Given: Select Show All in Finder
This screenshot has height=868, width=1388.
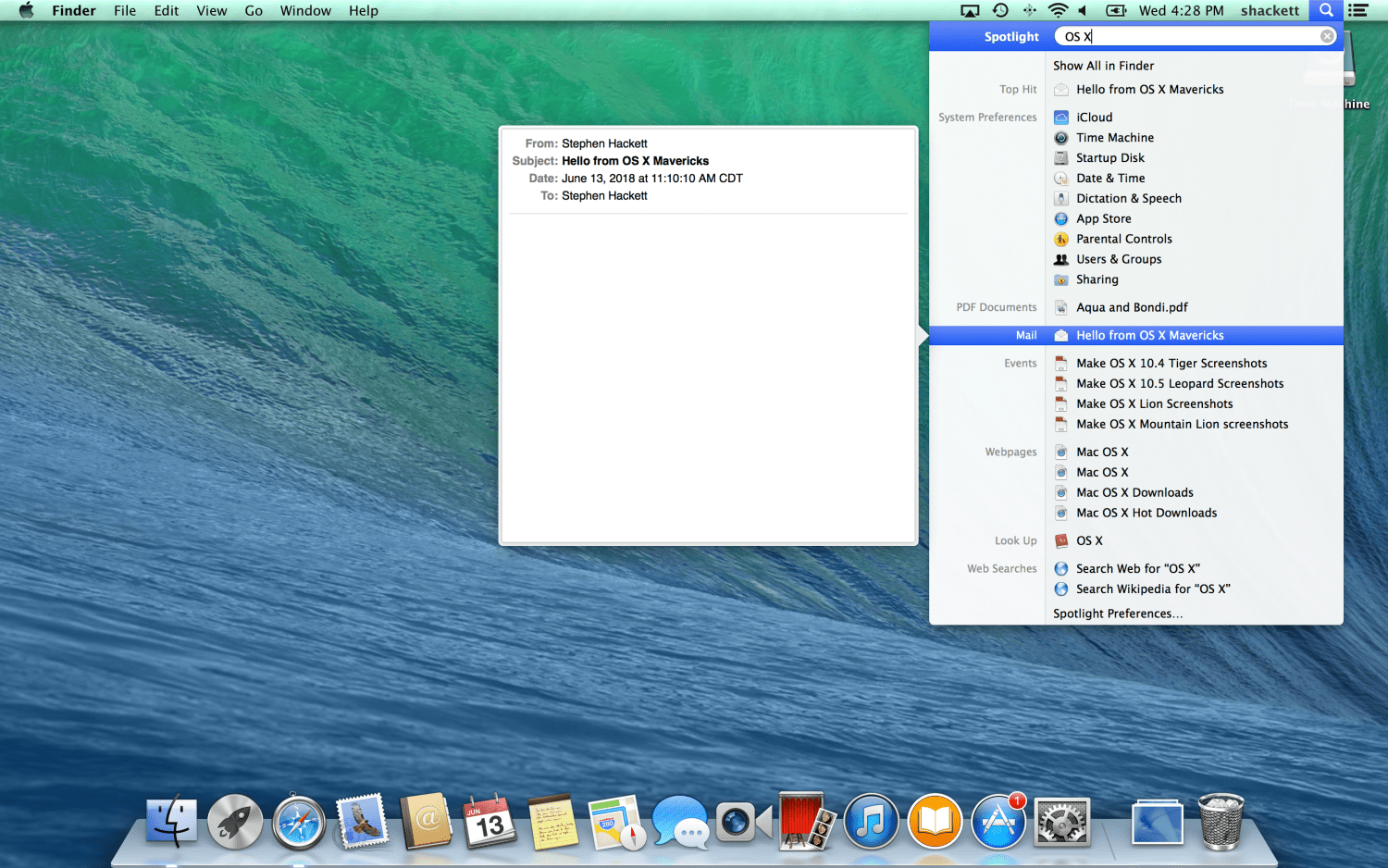Looking at the screenshot, I should pyautogui.click(x=1103, y=66).
